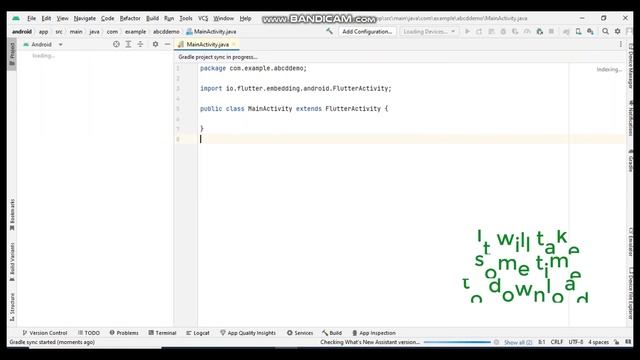Open the VCS menu
Image resolution: width=640 pixels, height=360 pixels.
[203, 18]
